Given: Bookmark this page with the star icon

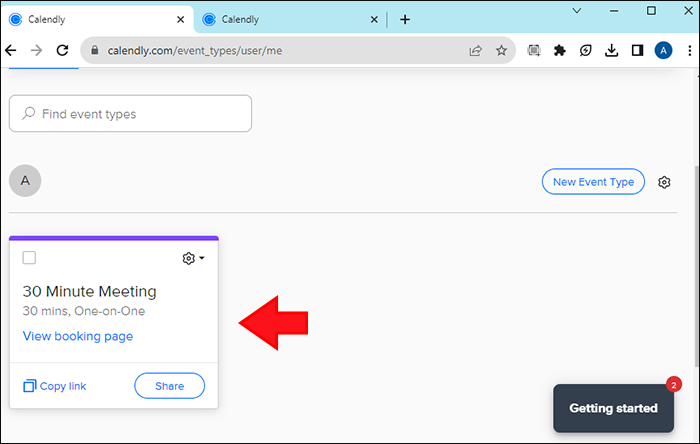Looking at the screenshot, I should (x=501, y=50).
